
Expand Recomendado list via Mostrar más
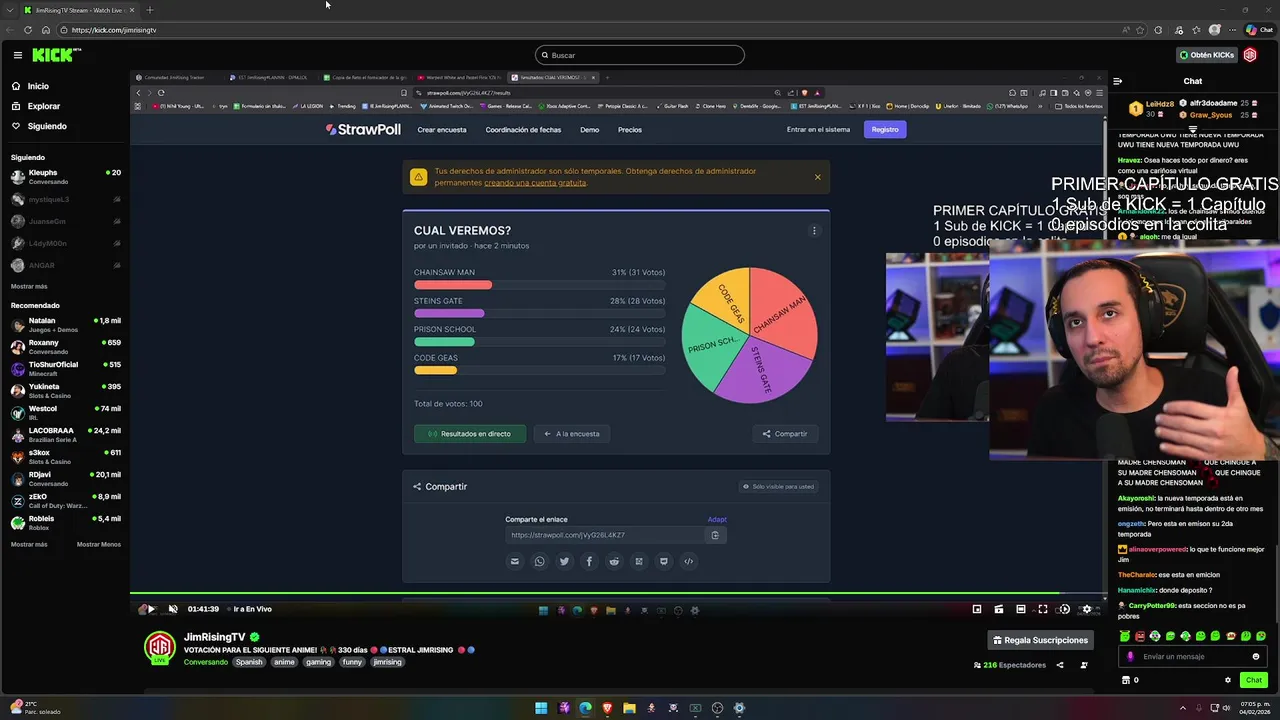[29, 544]
